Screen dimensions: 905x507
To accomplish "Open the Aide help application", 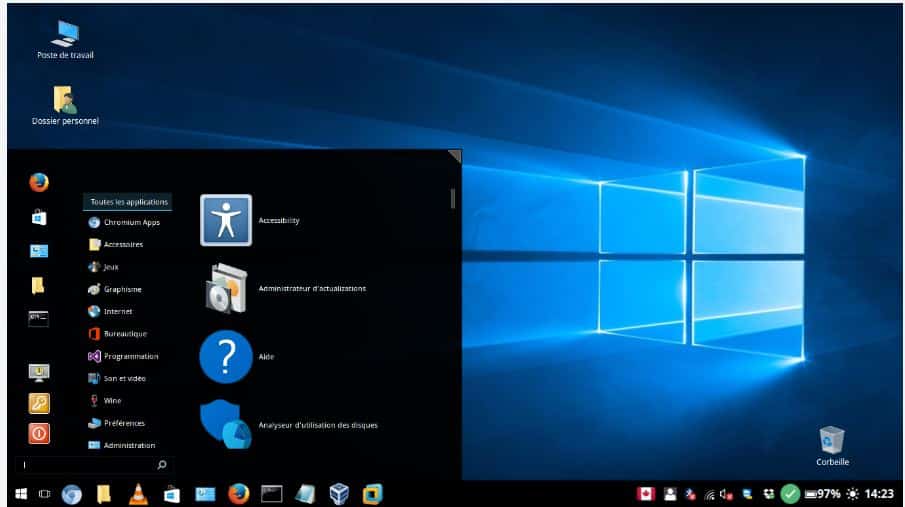I will [x=237, y=356].
